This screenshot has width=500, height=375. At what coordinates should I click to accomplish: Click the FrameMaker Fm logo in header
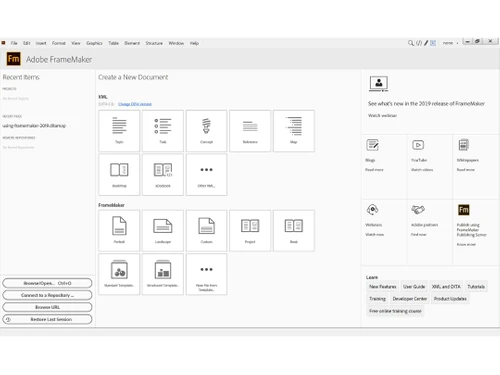pyautogui.click(x=14, y=59)
